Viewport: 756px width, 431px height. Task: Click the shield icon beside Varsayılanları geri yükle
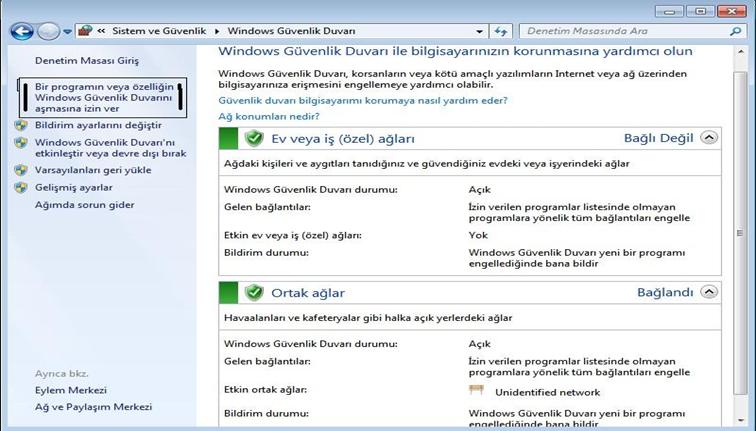21,170
